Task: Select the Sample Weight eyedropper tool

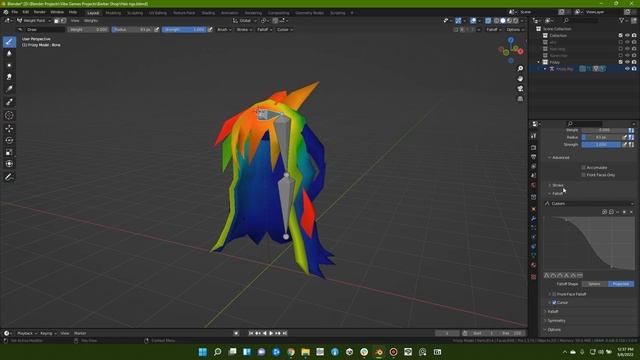Action: pyautogui.click(x=9, y=102)
